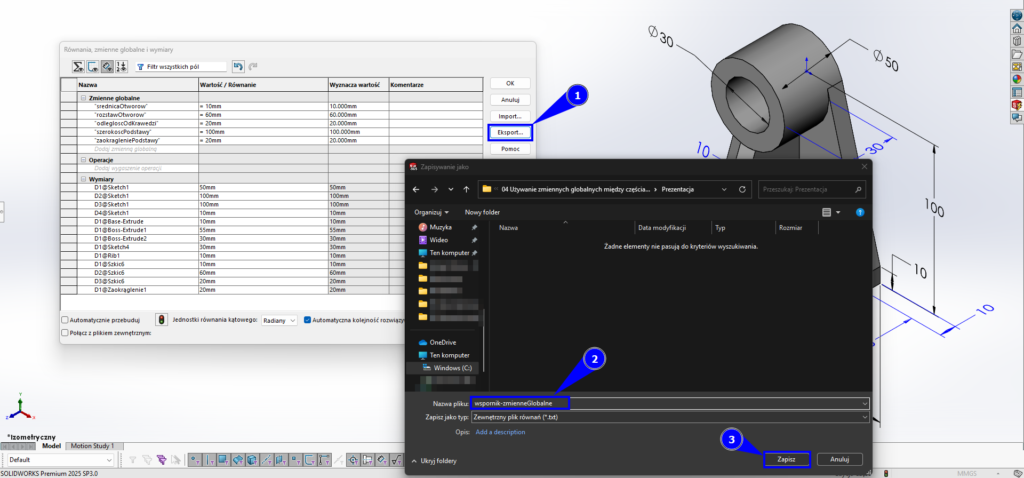Enable Automatycznie przebuduj checkbox
The width and height of the screenshot is (1024, 478).
tap(66, 320)
